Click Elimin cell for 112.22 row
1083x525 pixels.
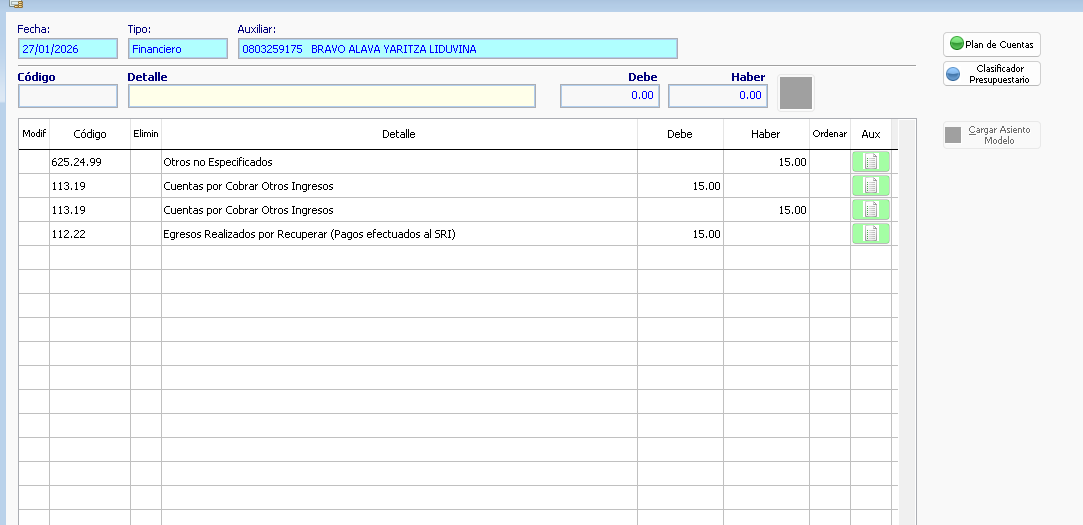[x=145, y=234]
